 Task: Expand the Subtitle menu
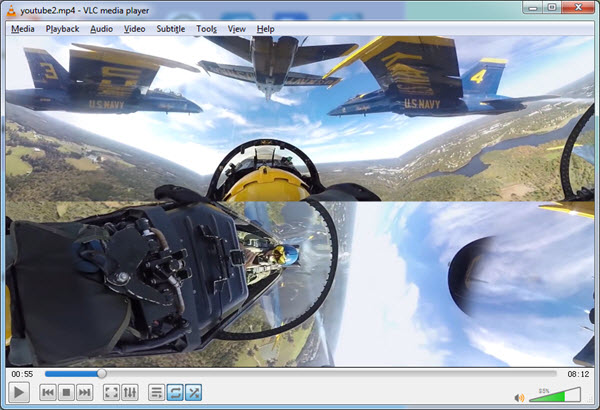[170, 29]
